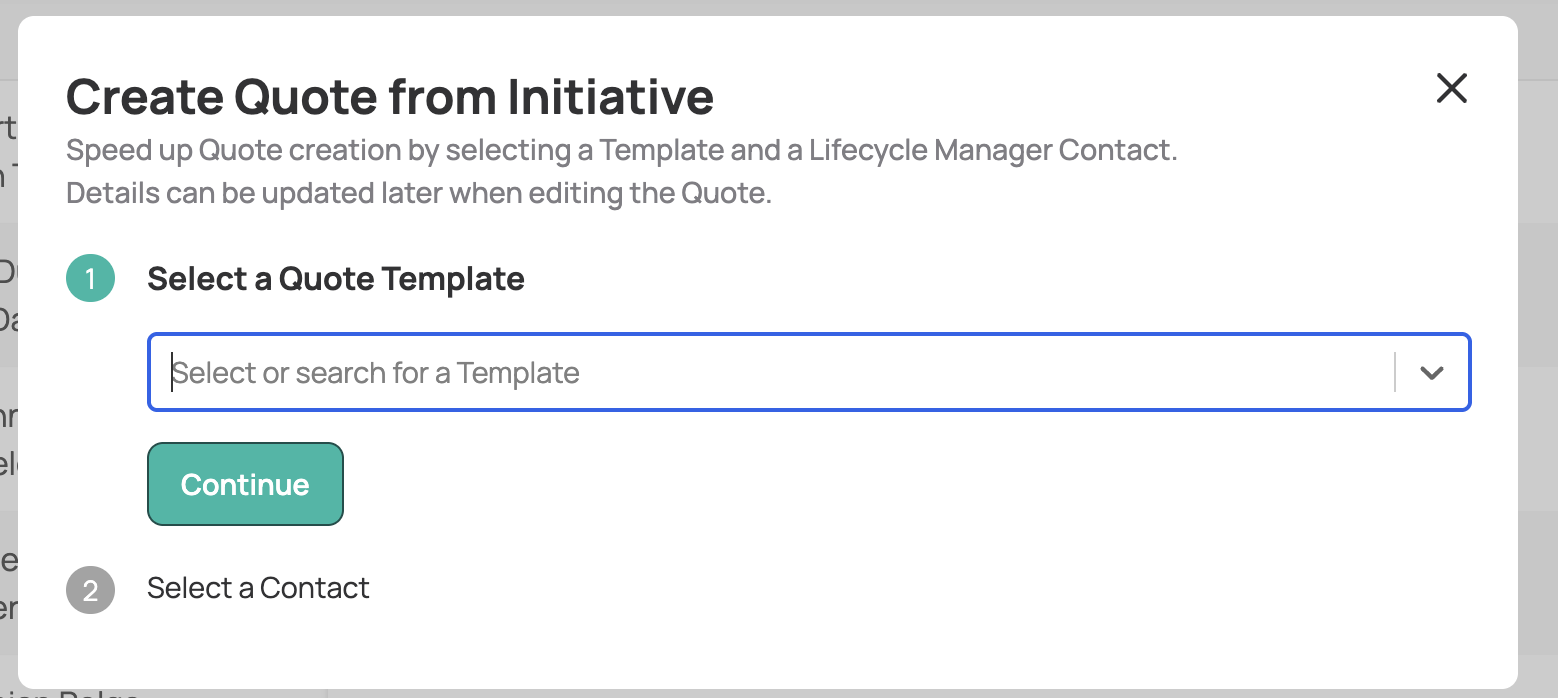Click the "Select a Quote Template" step heading
Screen dimensions: 1558x698
[335, 278]
